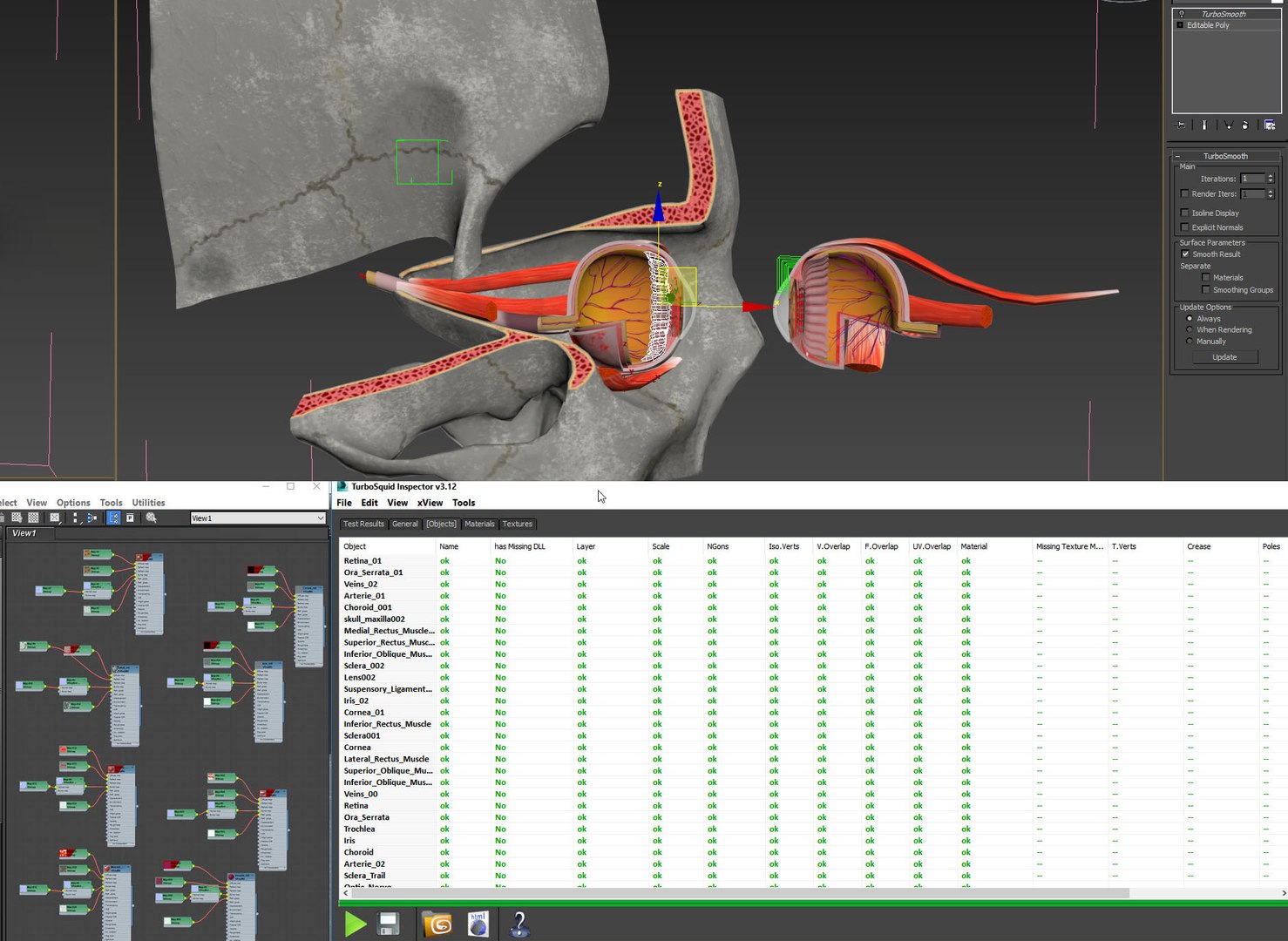Open Options menu in material editor
The image size is (1288, 941).
tap(73, 503)
